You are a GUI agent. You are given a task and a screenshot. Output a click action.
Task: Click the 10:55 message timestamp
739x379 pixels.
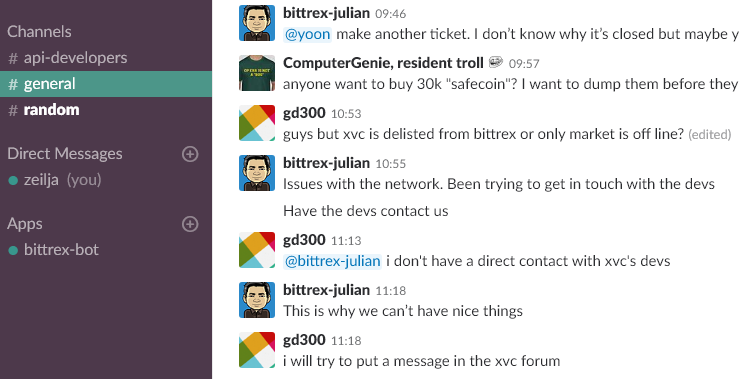390,164
